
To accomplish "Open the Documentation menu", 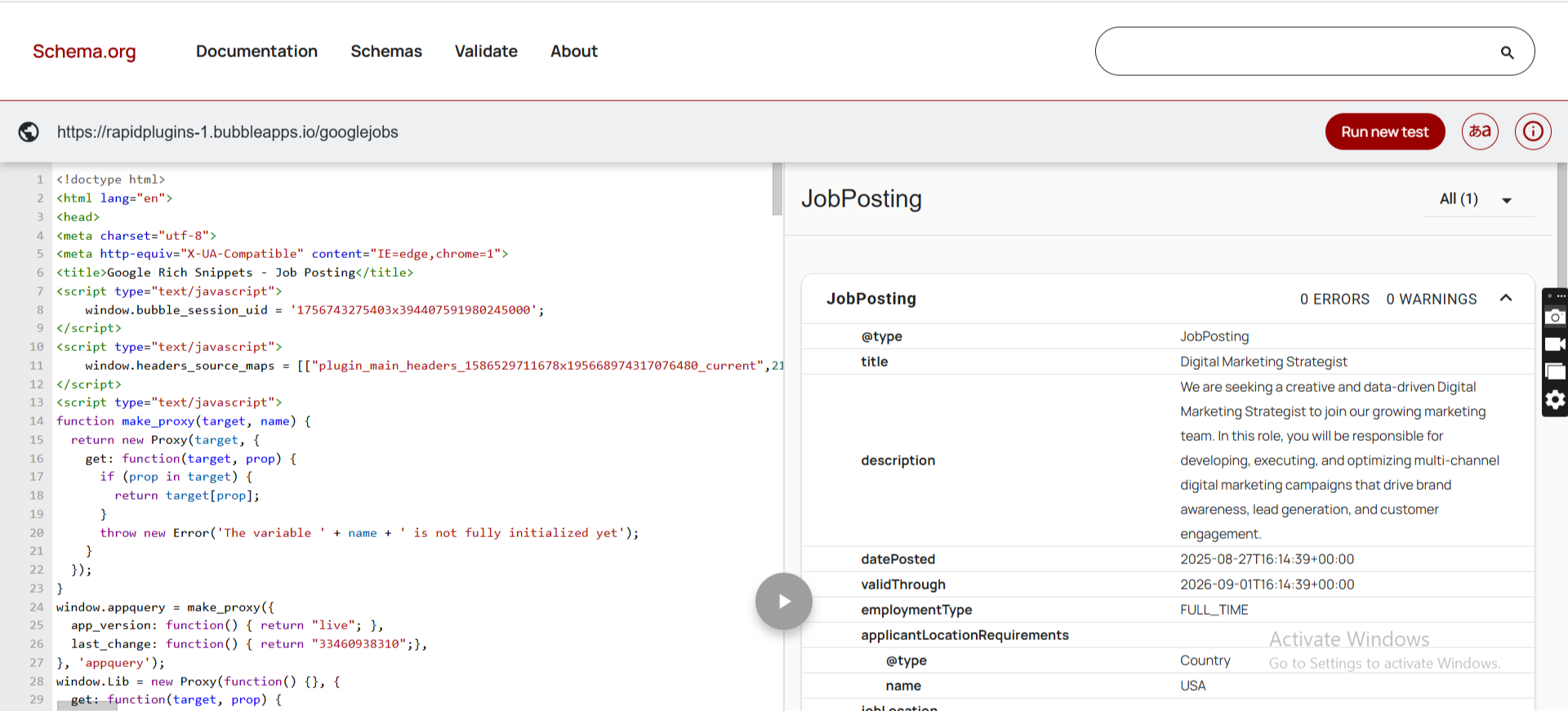I will click(x=256, y=51).
